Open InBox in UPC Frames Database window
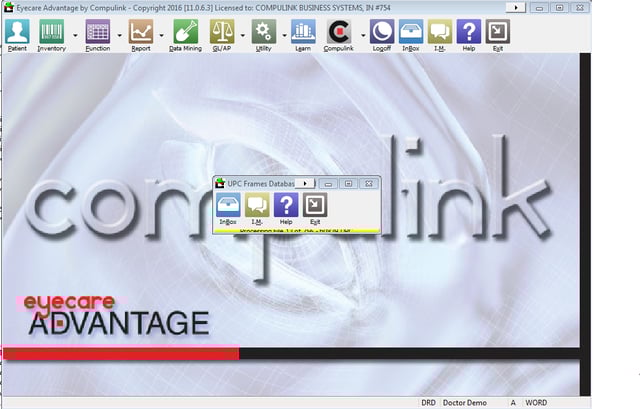This screenshot has width=640, height=409. click(228, 205)
